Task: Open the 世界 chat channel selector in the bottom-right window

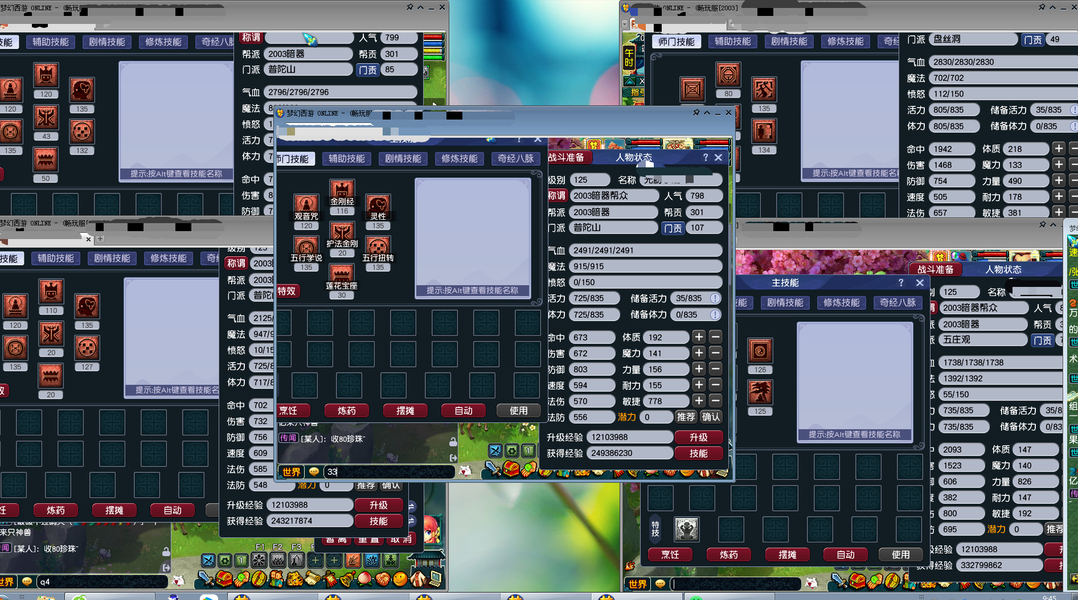Action: point(637,584)
